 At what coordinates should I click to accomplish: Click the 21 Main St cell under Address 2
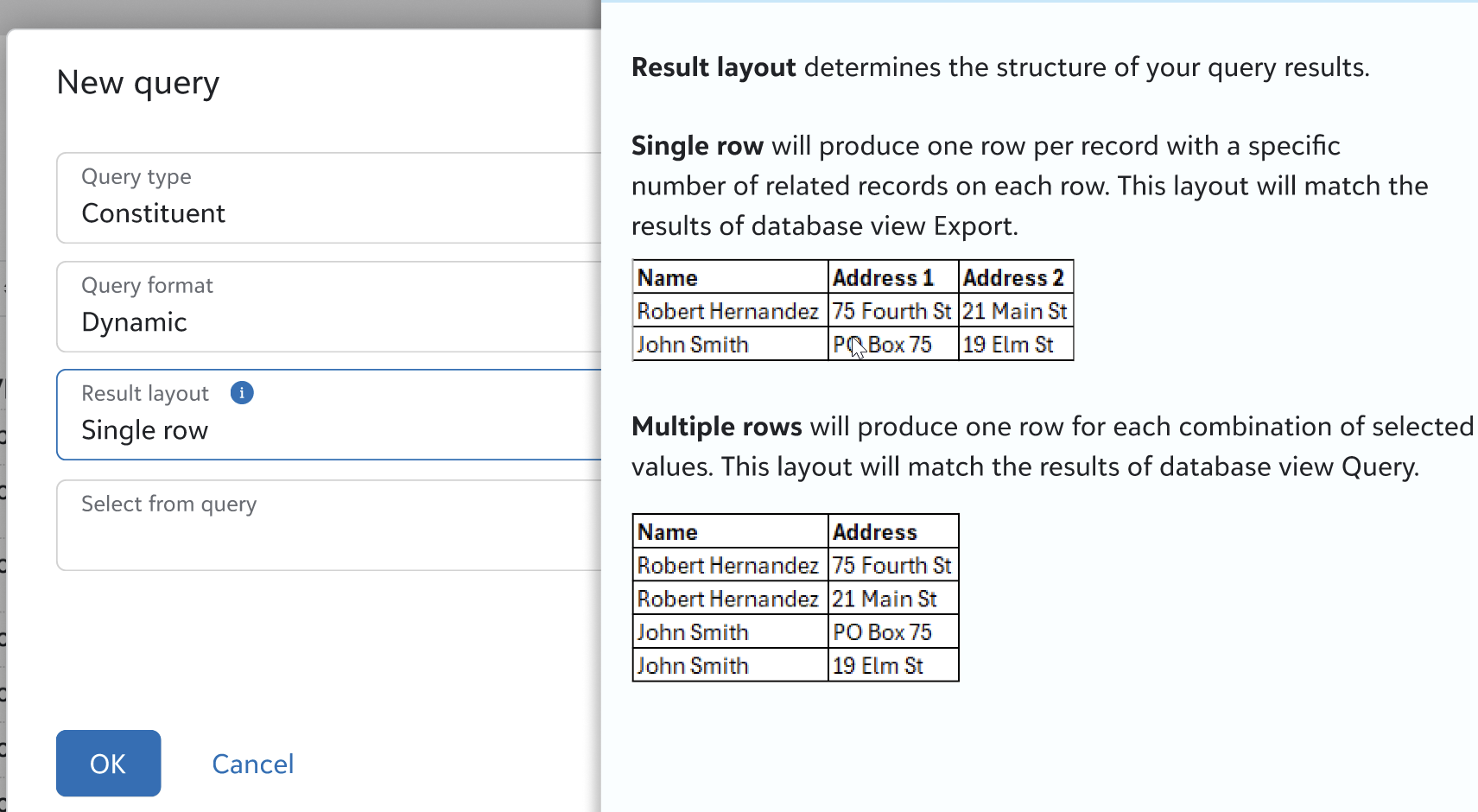(1015, 311)
